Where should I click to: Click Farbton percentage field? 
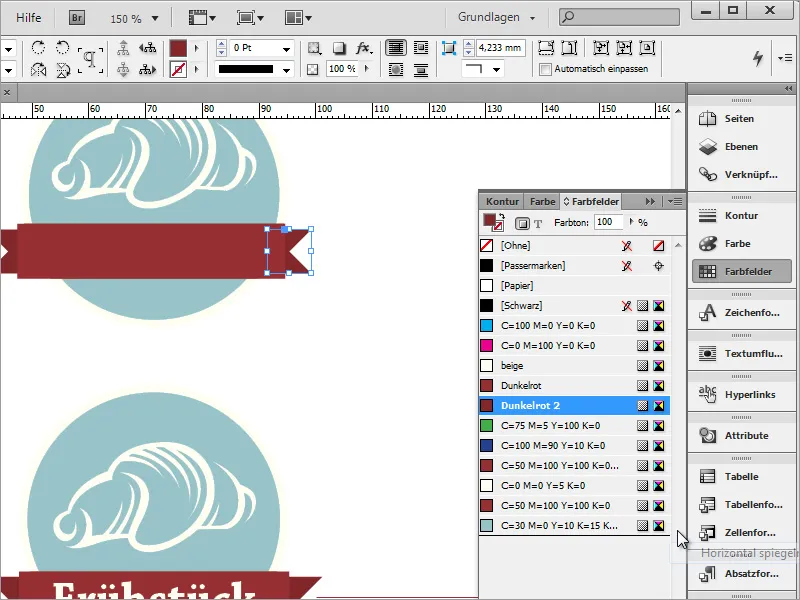[609, 222]
